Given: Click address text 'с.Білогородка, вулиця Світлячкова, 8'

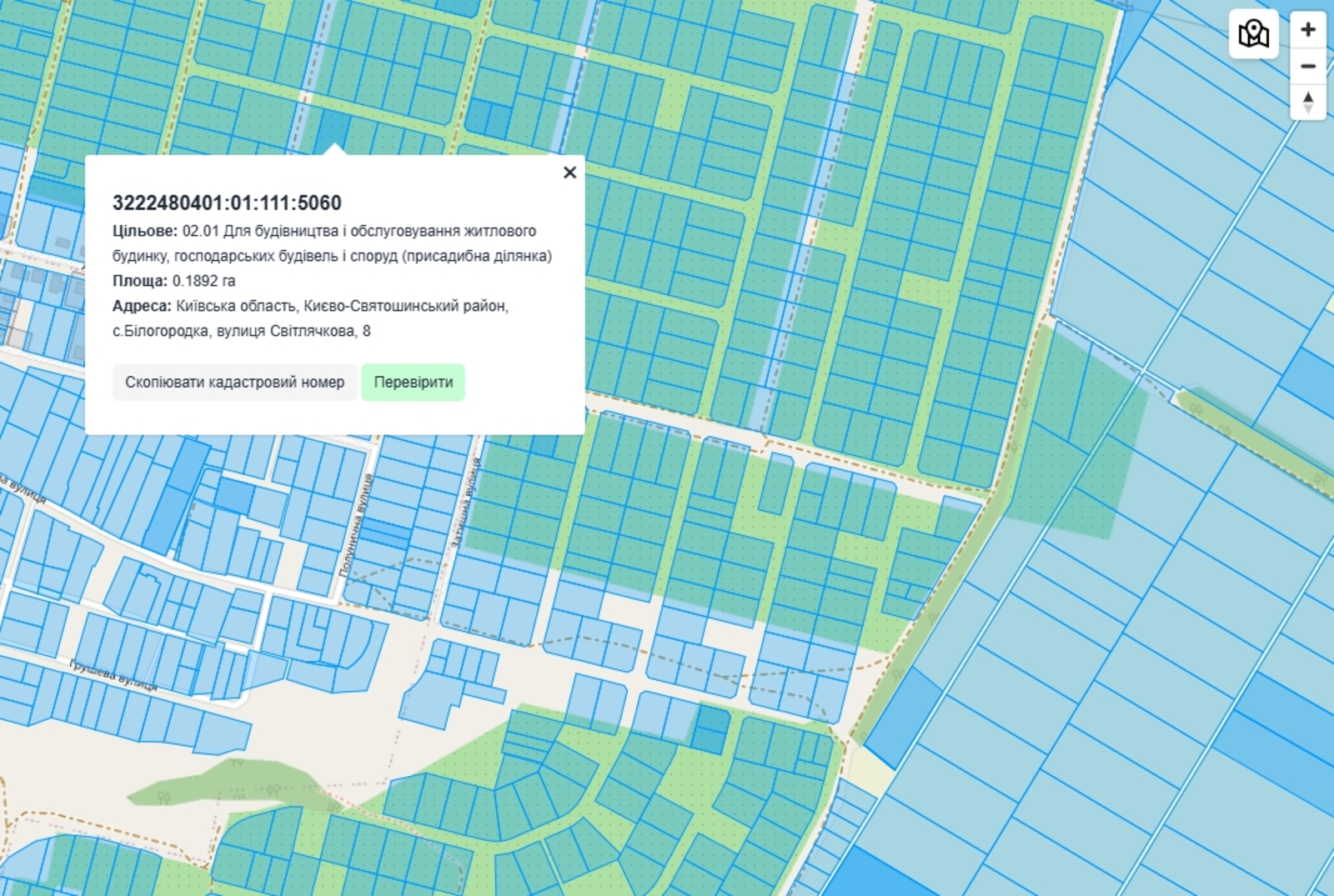Looking at the screenshot, I should tap(242, 331).
